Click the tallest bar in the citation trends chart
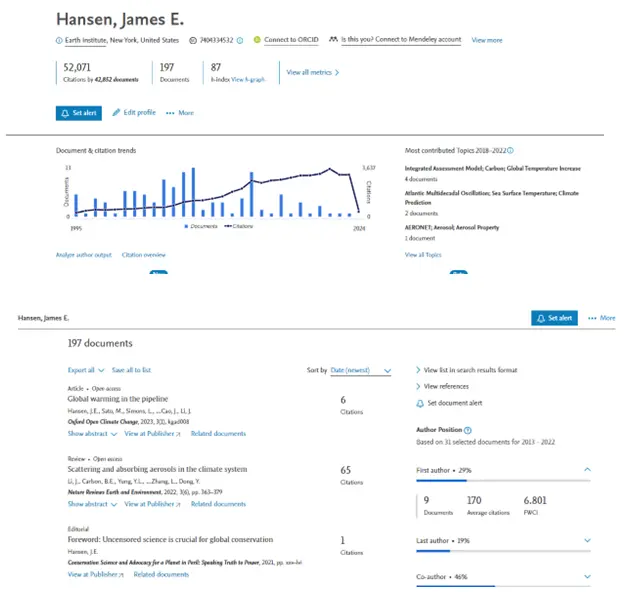Screen dimensions: 632x607 [x=193, y=192]
